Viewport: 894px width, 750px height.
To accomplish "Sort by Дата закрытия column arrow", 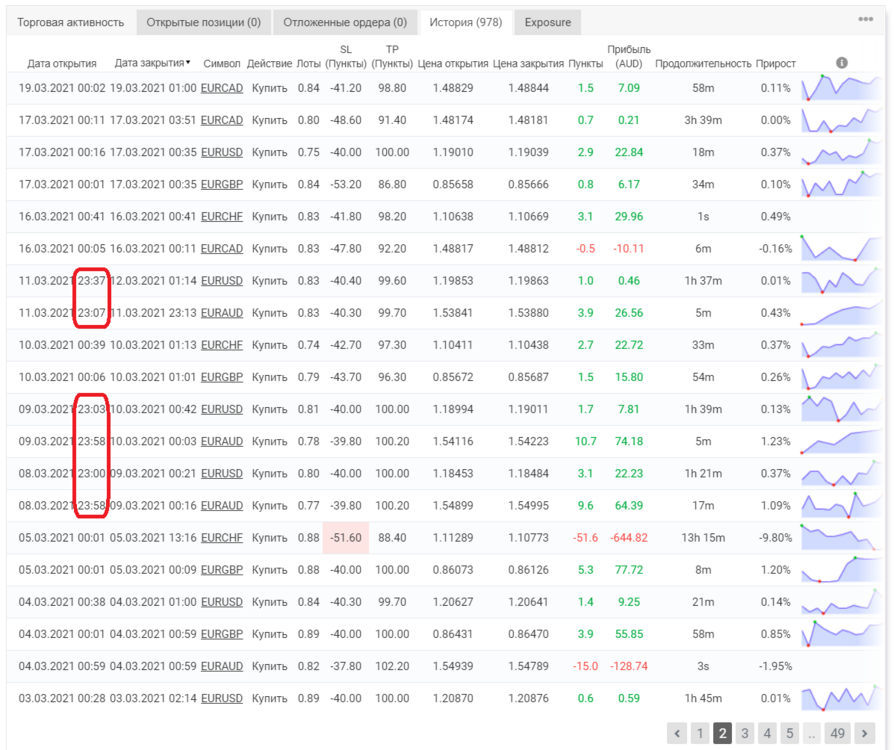I will [188, 62].
